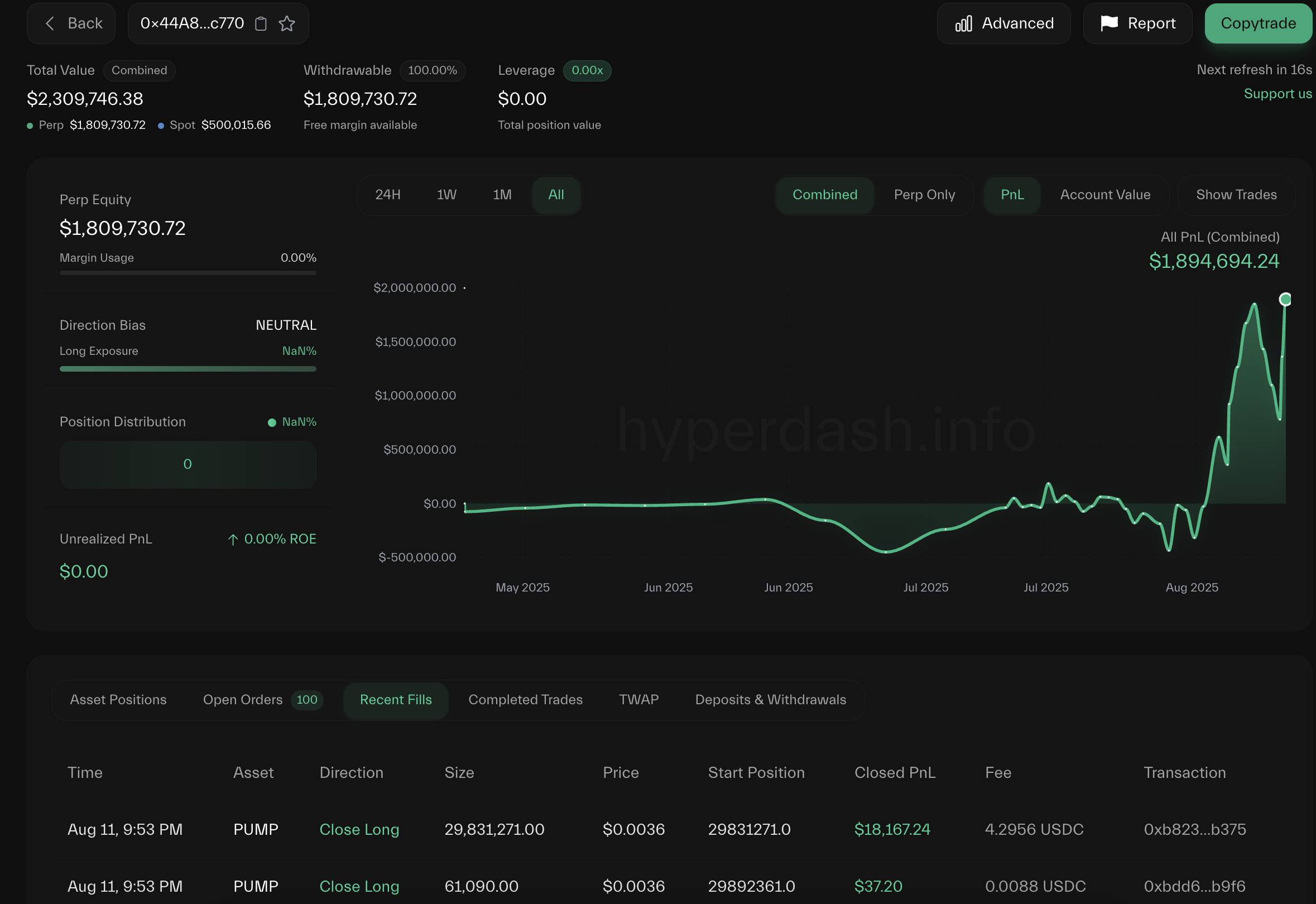Click the Combined badge next to Total Value

pos(140,70)
